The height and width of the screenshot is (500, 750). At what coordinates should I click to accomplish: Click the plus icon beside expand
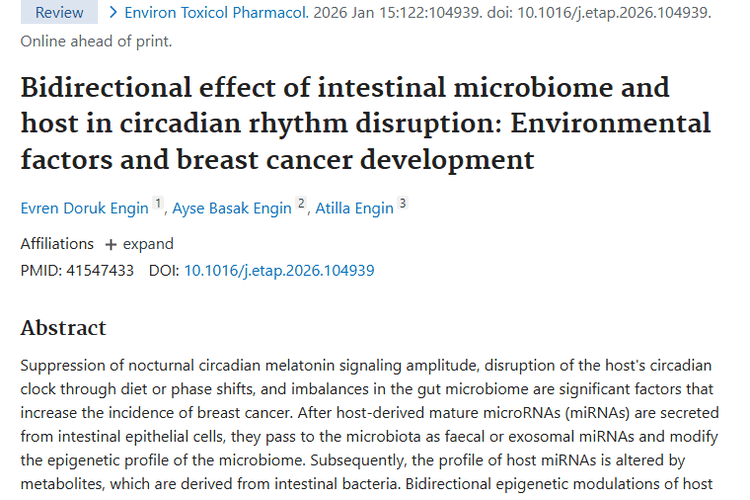pos(111,244)
